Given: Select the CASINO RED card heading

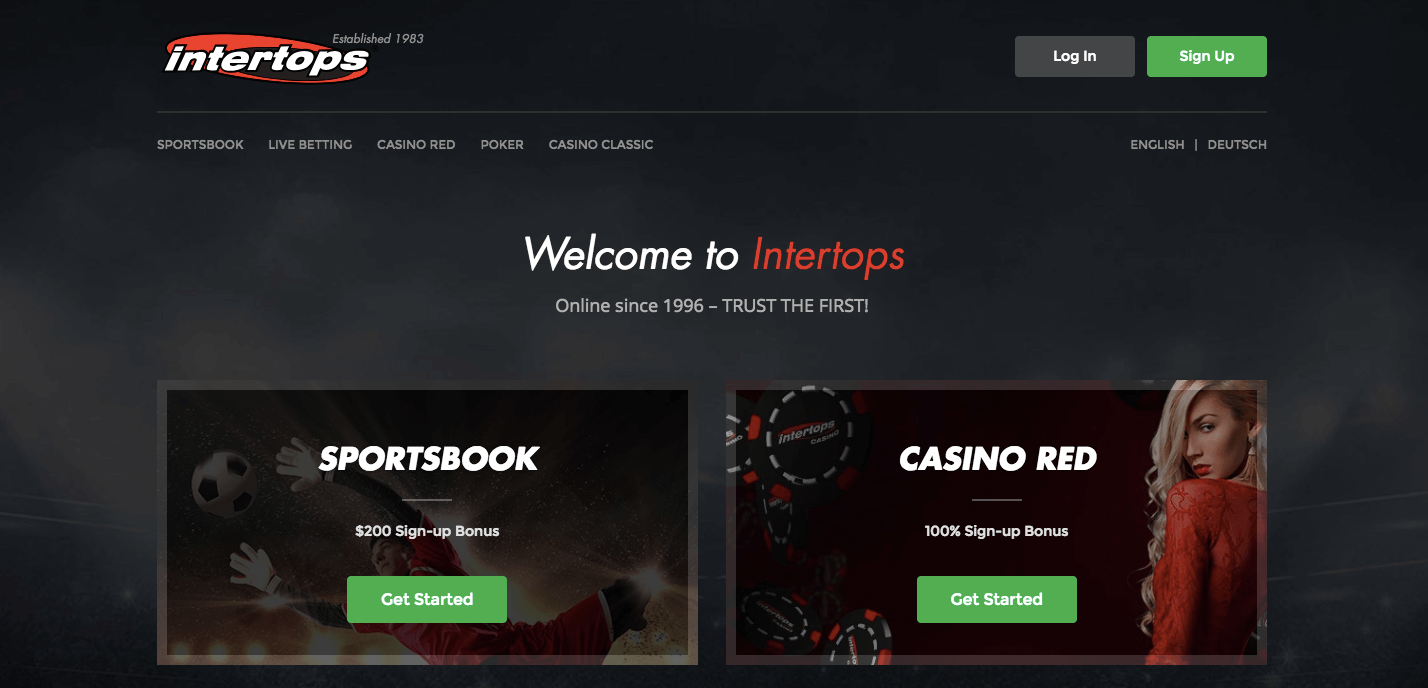Looking at the screenshot, I should pyautogui.click(x=998, y=459).
